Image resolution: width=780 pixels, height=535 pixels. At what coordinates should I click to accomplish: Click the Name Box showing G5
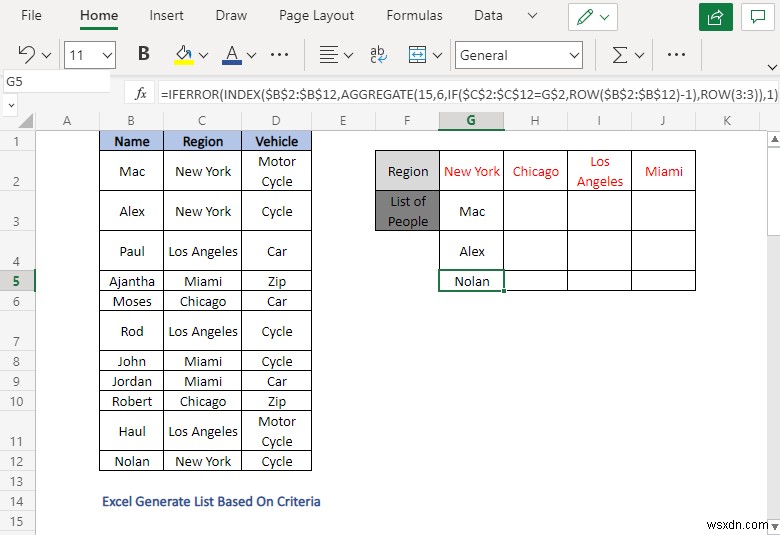[57, 81]
